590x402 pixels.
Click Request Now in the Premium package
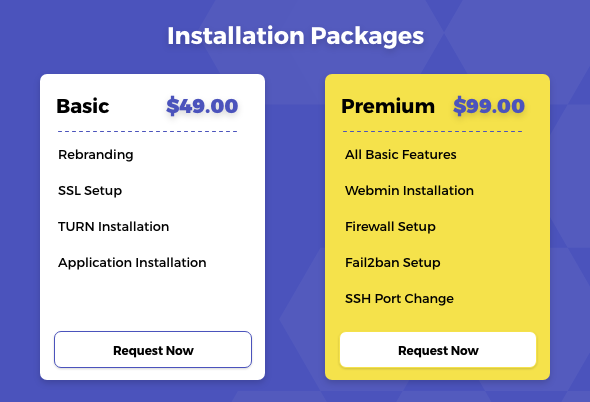[x=438, y=350]
